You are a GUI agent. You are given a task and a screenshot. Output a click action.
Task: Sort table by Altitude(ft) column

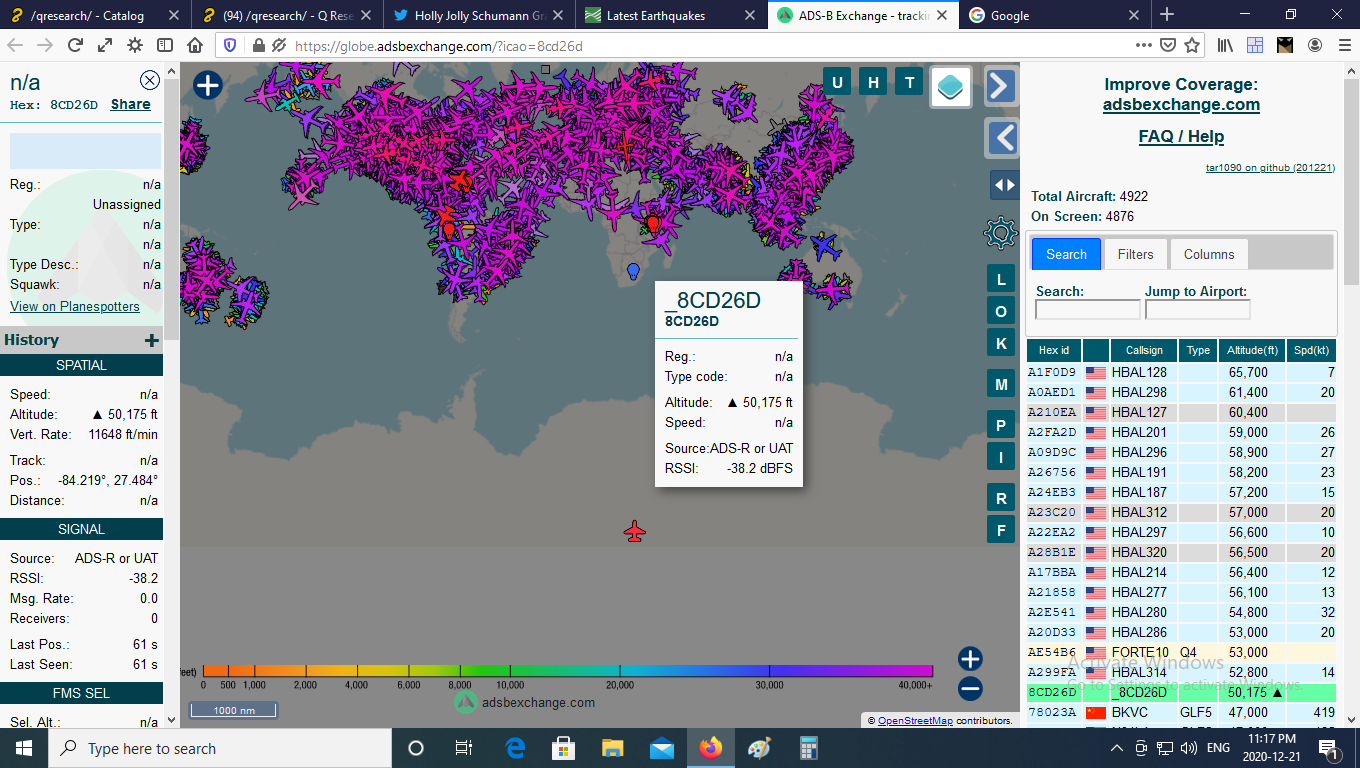click(1251, 350)
